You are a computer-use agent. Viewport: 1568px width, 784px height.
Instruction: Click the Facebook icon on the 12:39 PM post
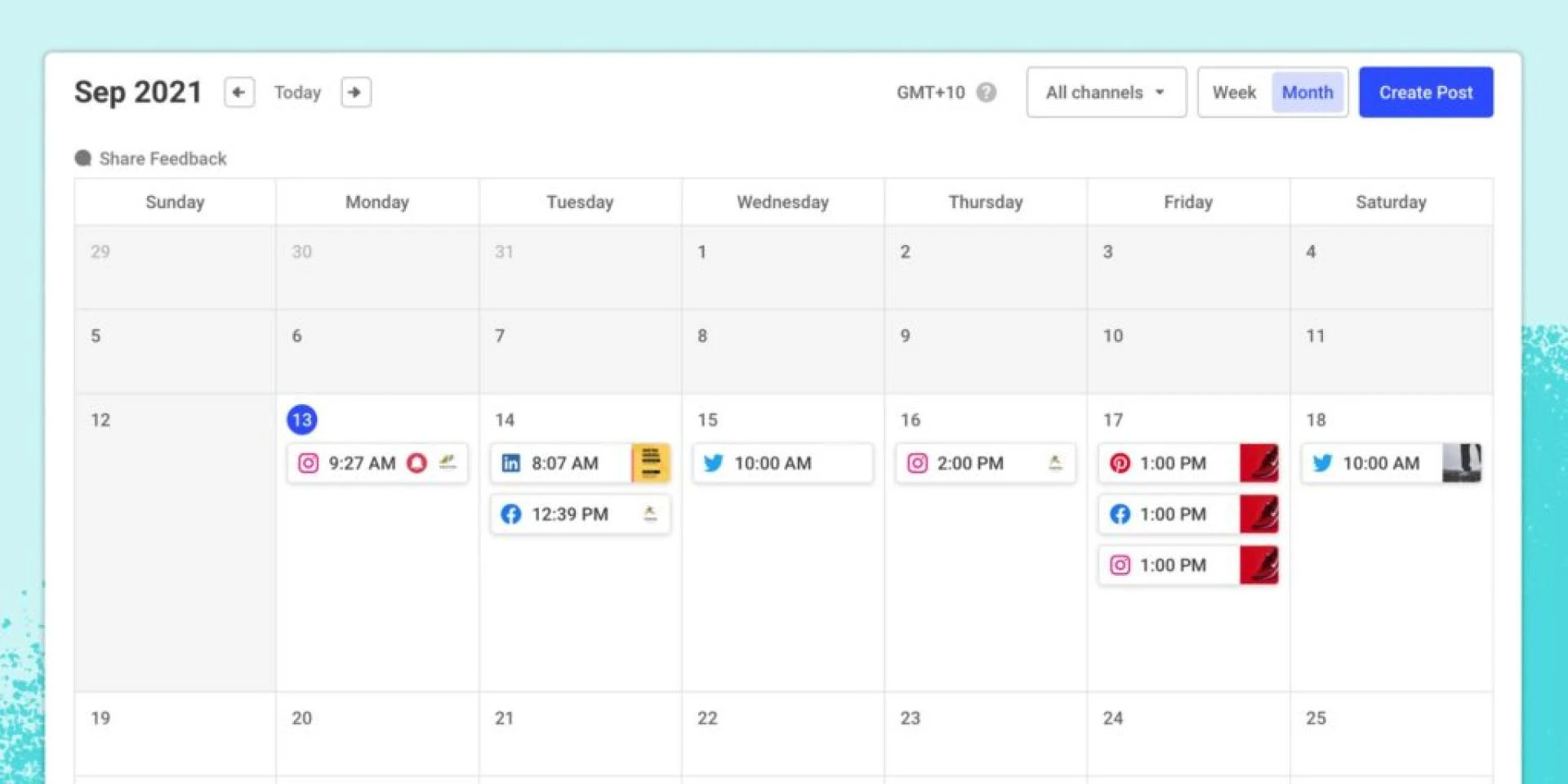coord(511,514)
